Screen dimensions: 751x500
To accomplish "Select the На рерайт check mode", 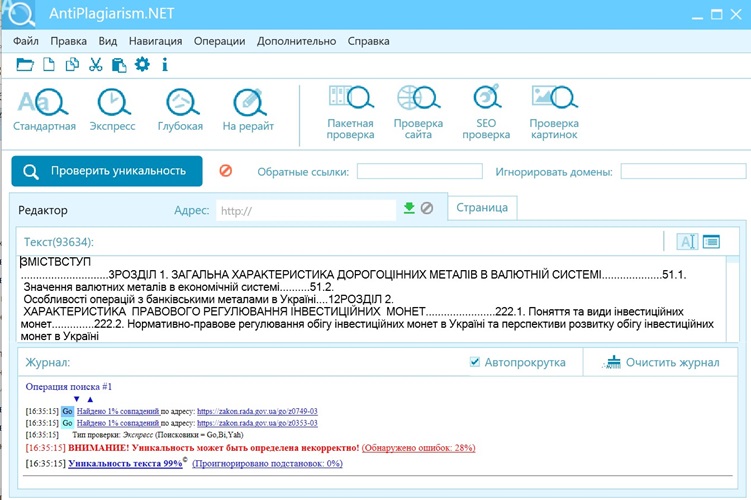I will [248, 110].
